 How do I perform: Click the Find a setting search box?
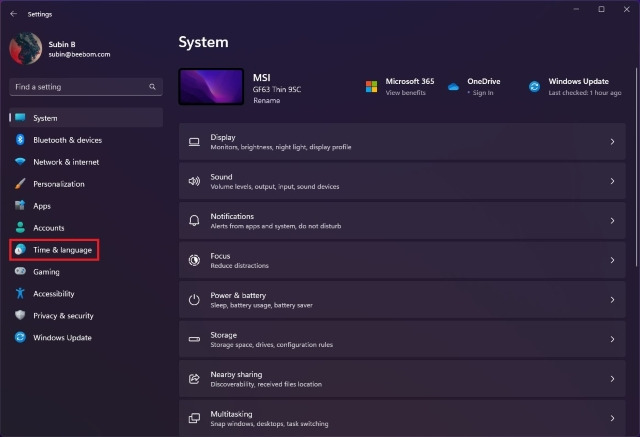pyautogui.click(x=86, y=87)
